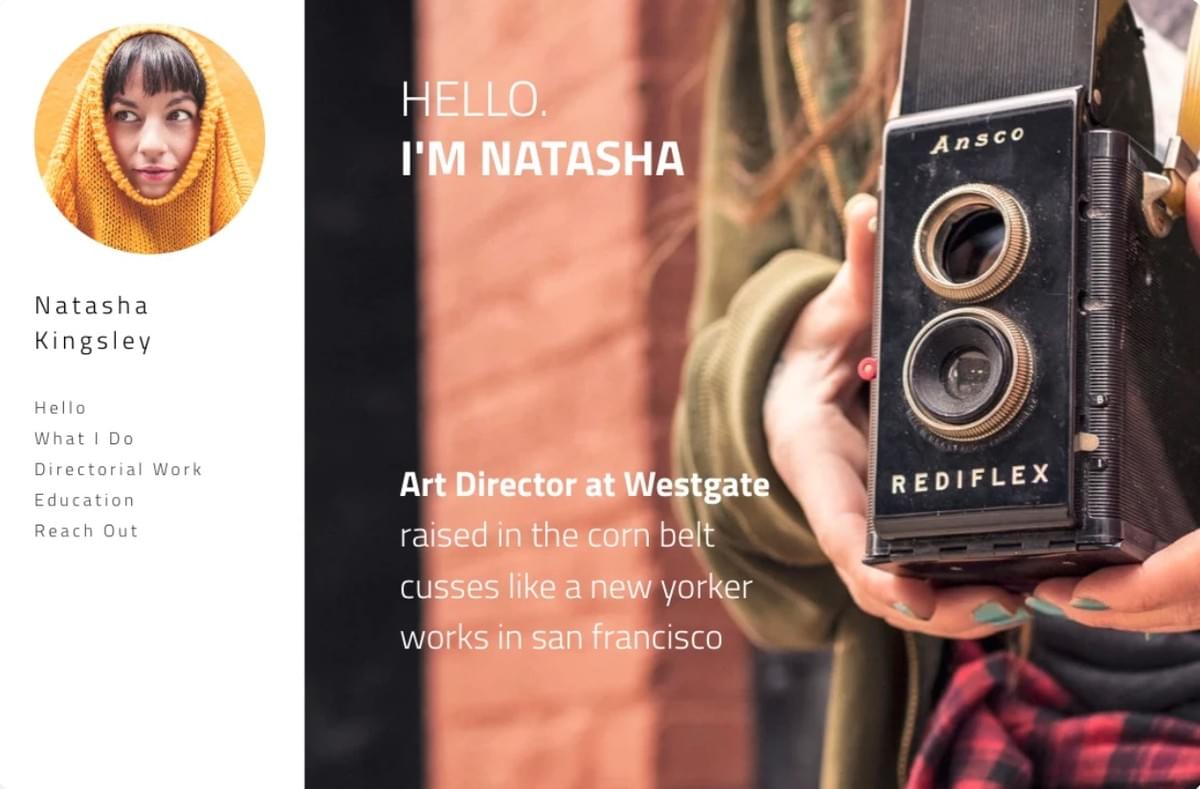The width and height of the screenshot is (1200, 789).
Task: Click the camera's upper viewing lens
Action: 971,241
